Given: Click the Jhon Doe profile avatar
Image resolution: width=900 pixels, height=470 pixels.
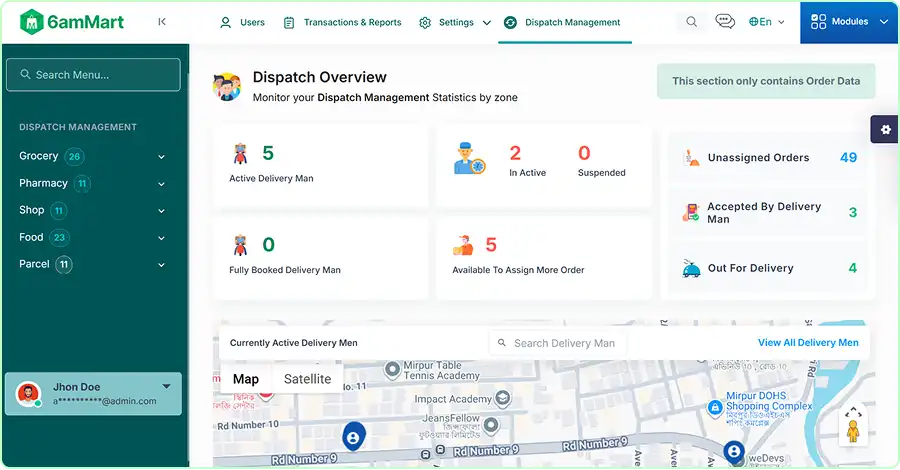Looking at the screenshot, I should 28,394.
